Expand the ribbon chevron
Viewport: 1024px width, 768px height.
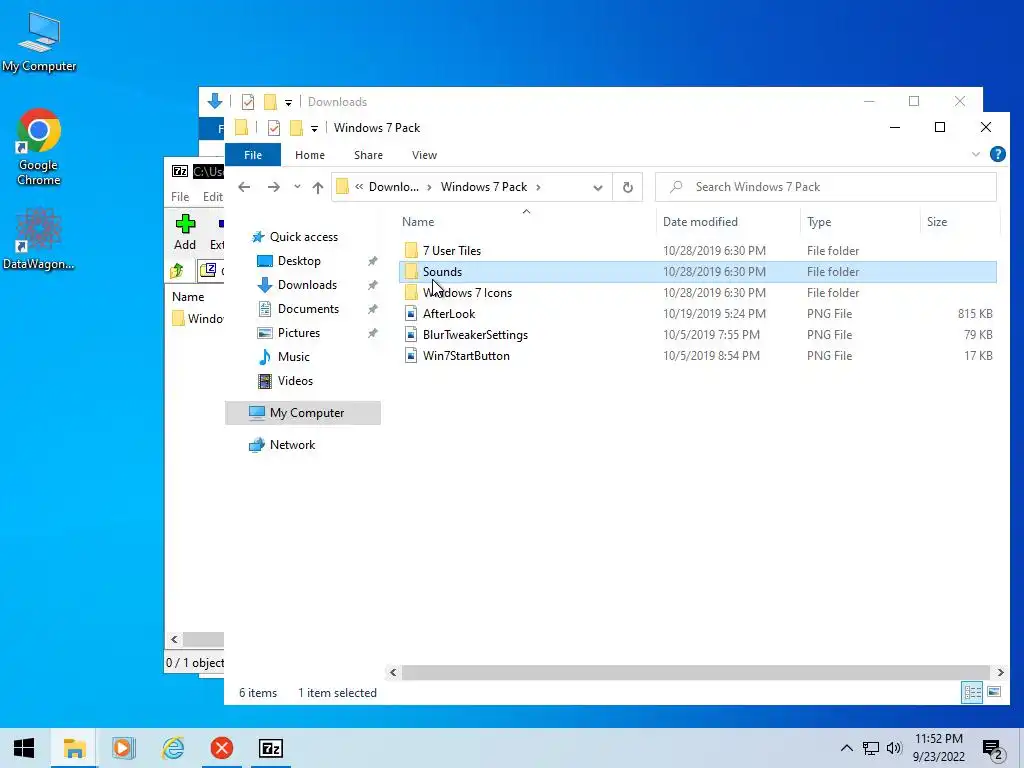pos(976,155)
